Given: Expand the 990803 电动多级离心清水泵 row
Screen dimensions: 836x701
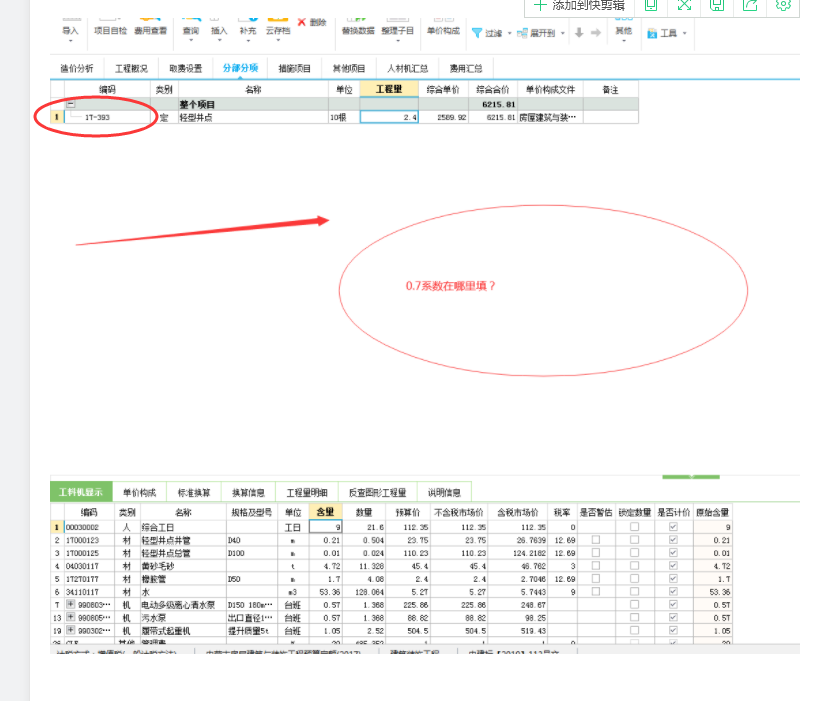Looking at the screenshot, I should pos(70,604).
